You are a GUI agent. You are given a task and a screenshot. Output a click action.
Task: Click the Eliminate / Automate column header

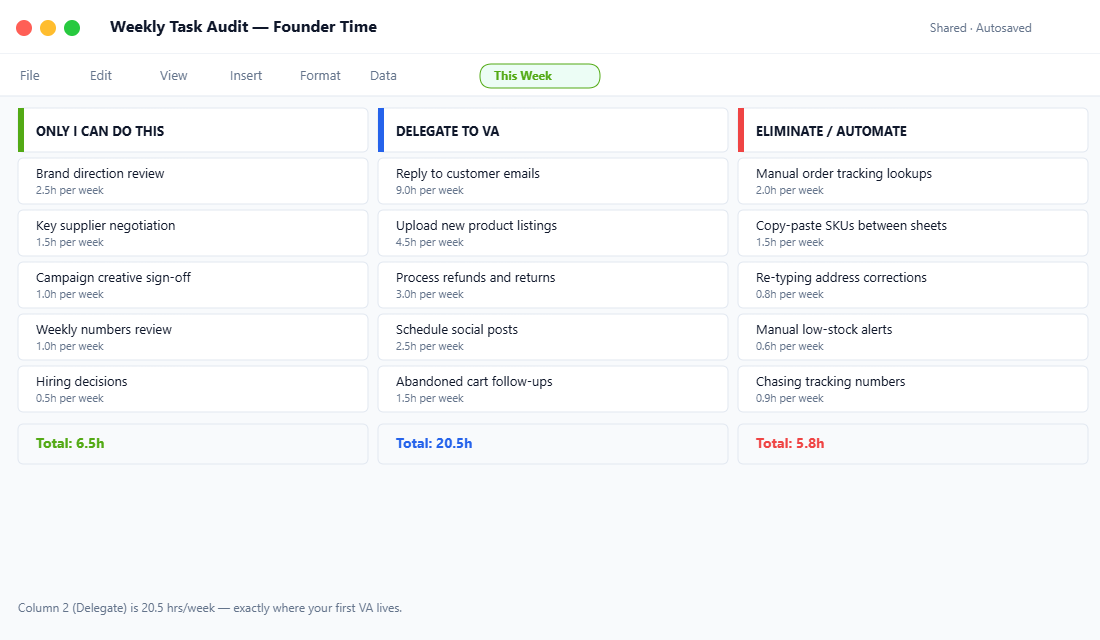click(x=913, y=131)
